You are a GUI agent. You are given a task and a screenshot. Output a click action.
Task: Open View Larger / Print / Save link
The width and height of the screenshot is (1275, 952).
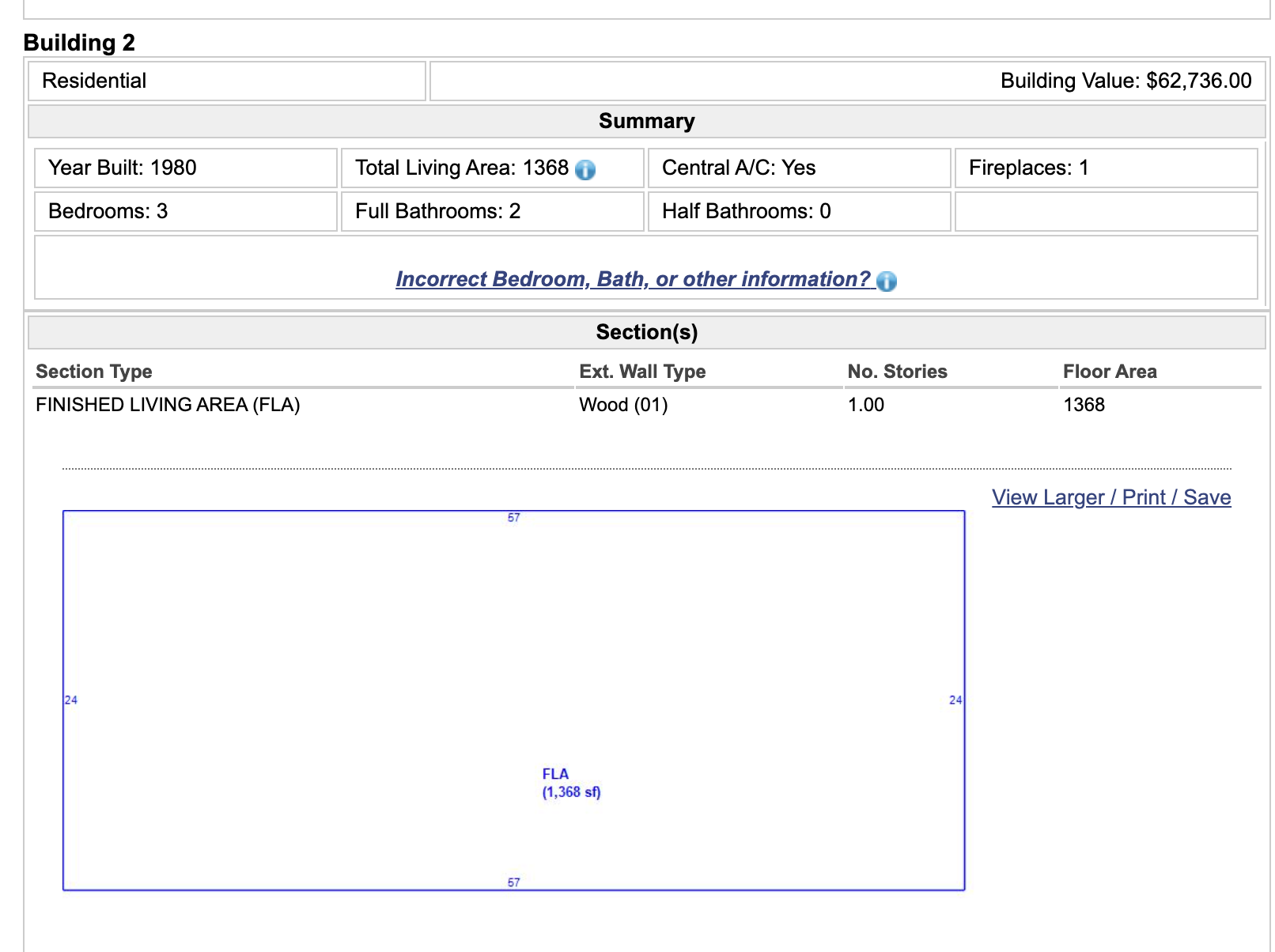[x=1110, y=497]
